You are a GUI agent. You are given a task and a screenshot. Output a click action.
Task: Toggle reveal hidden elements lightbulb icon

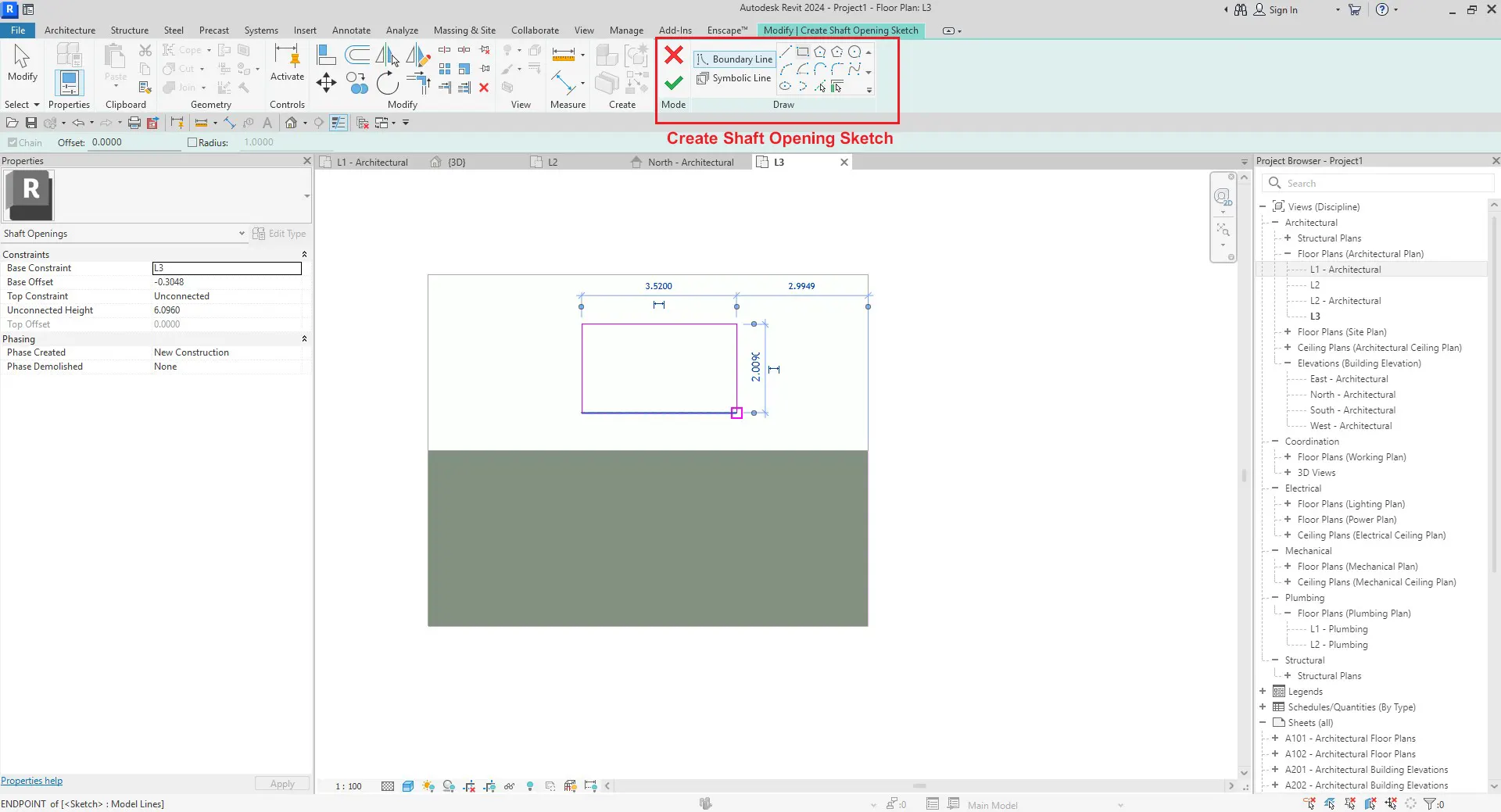click(x=530, y=786)
